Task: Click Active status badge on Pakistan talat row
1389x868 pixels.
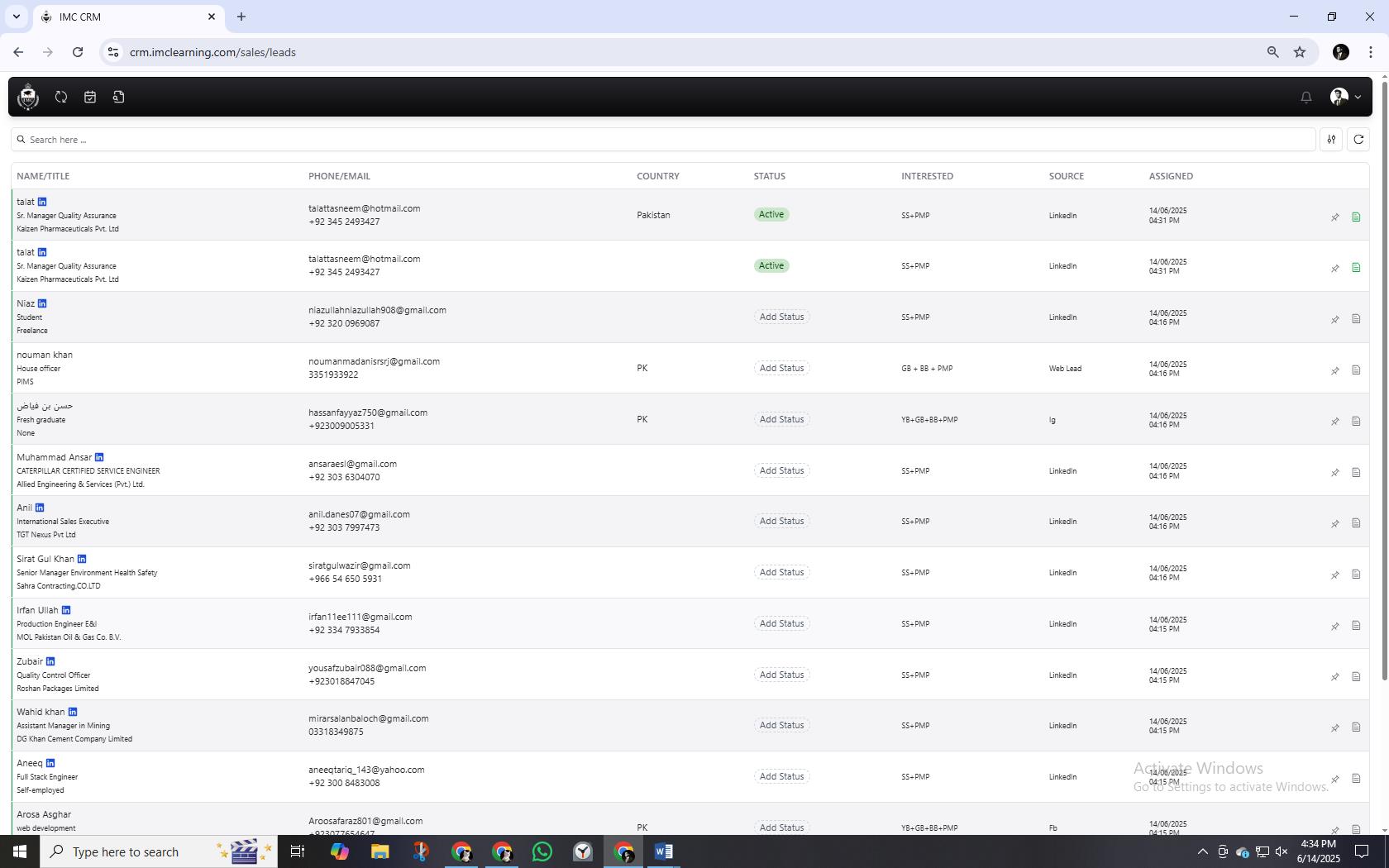Action: point(771,214)
